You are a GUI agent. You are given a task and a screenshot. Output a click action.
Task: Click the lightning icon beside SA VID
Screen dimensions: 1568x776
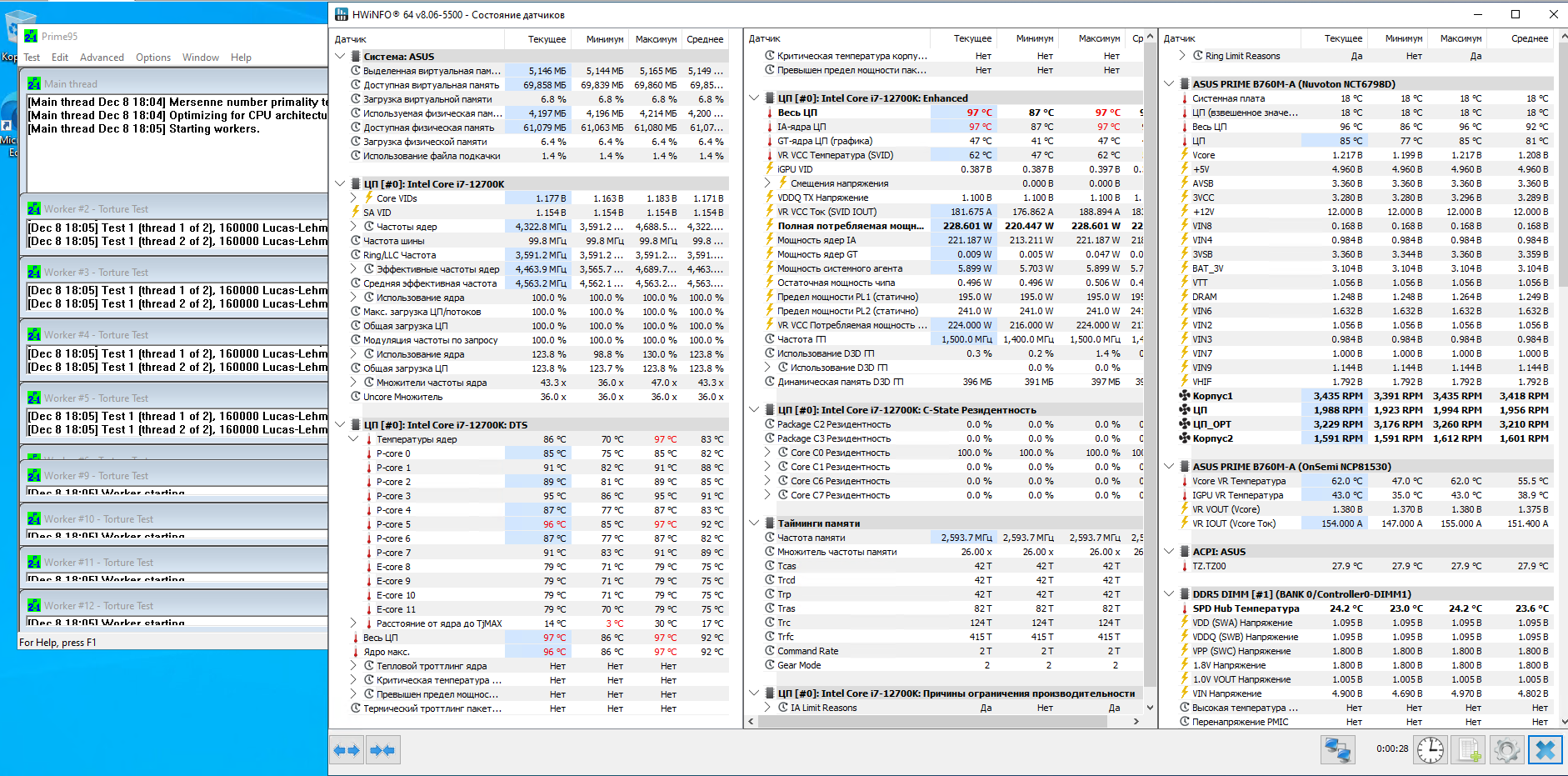[356, 213]
